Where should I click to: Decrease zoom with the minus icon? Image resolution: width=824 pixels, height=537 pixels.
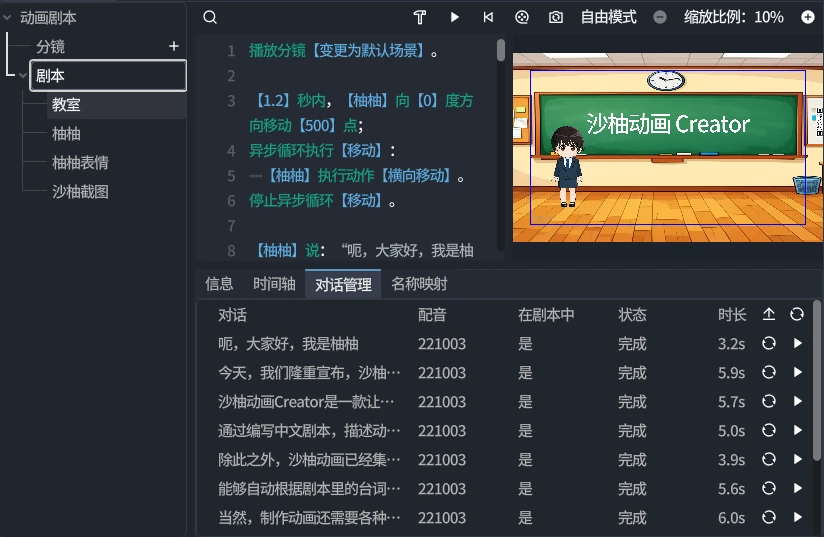pos(660,17)
